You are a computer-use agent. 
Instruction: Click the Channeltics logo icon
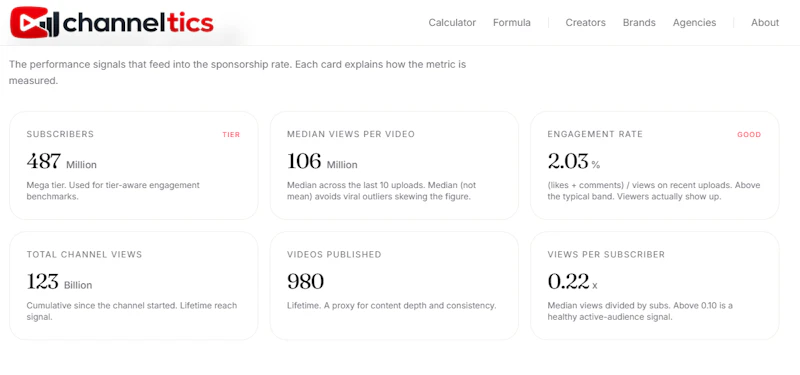[x=35, y=22]
